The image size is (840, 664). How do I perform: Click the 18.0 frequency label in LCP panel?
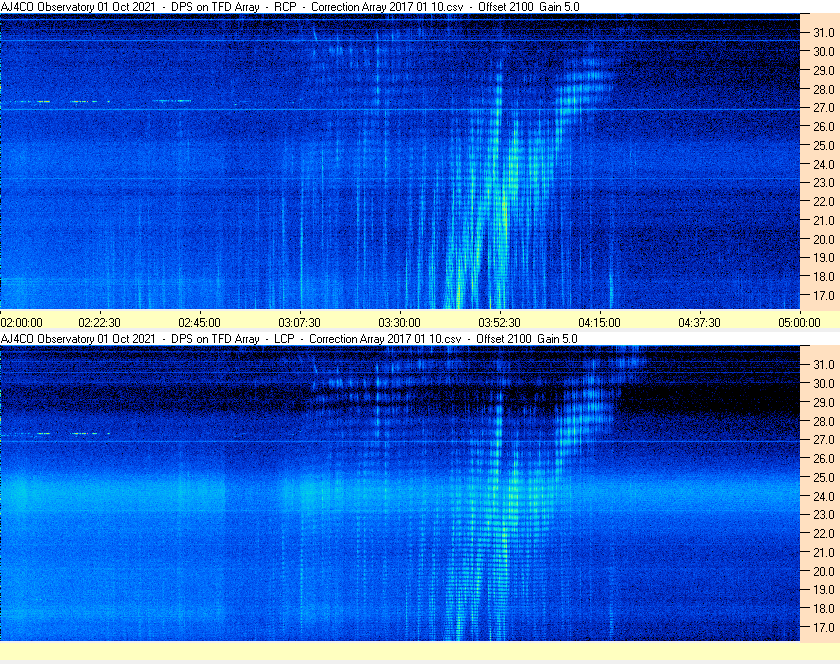(x=824, y=609)
